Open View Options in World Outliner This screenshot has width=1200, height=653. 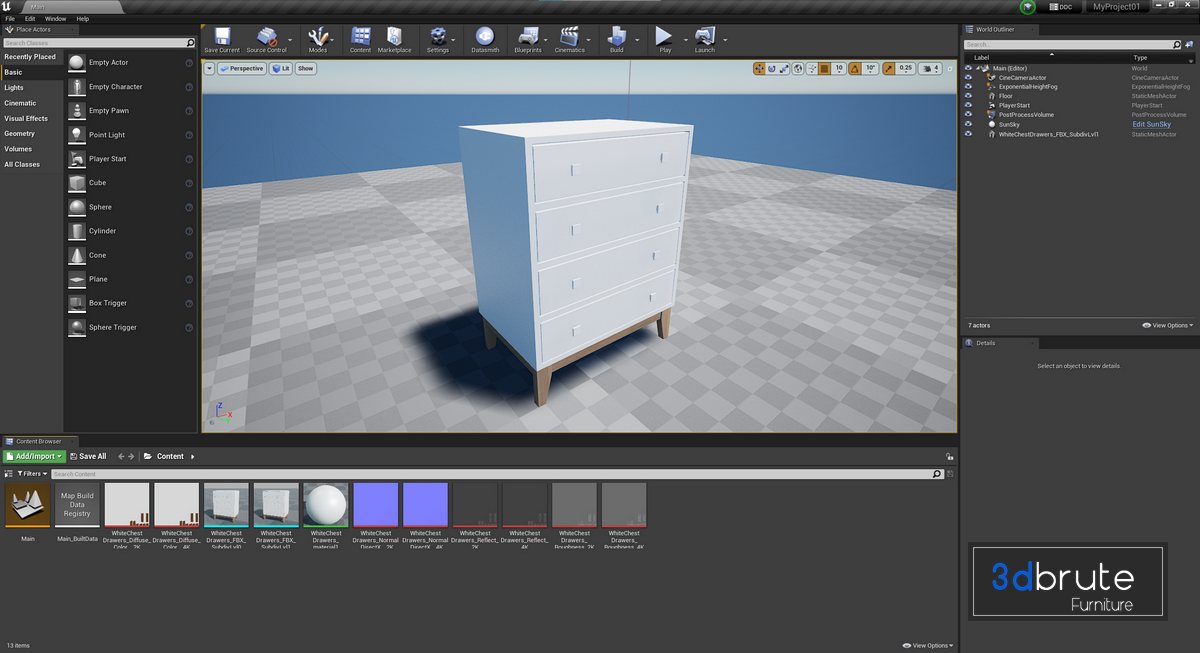point(1167,325)
